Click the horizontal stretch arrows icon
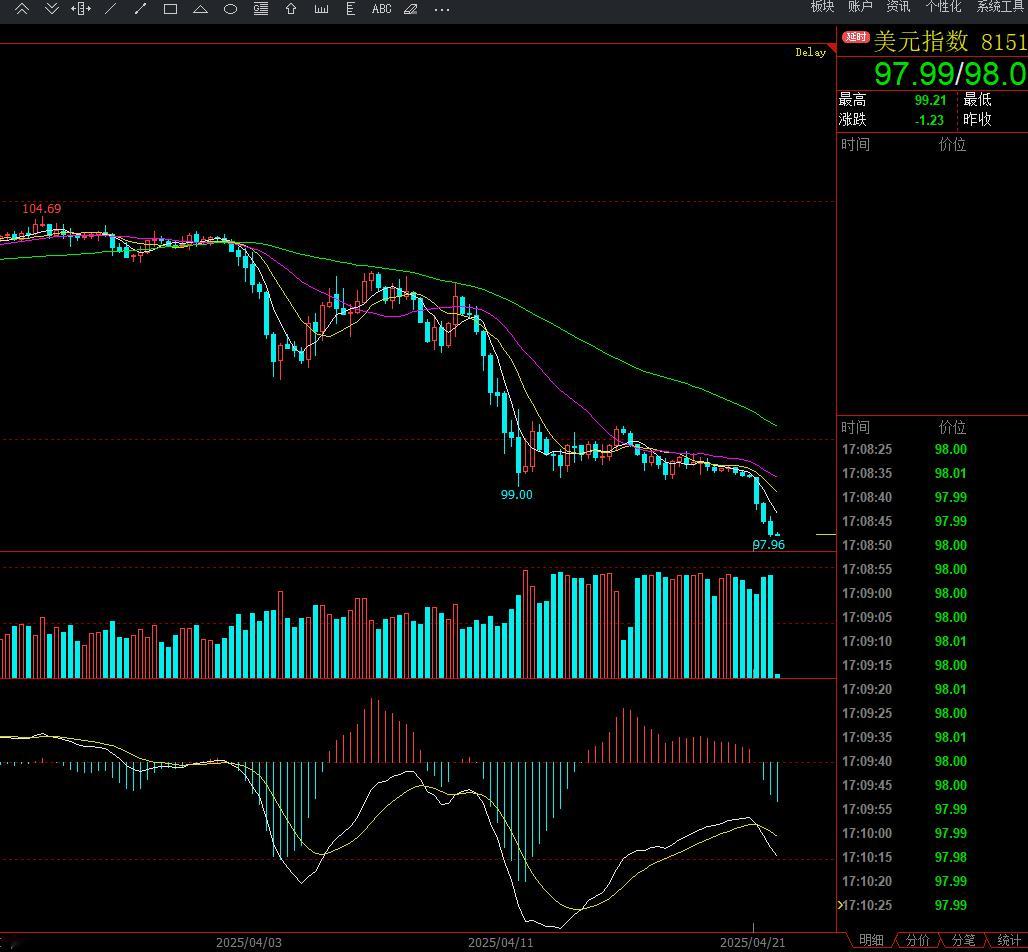This screenshot has height=952, width=1028. (81, 9)
